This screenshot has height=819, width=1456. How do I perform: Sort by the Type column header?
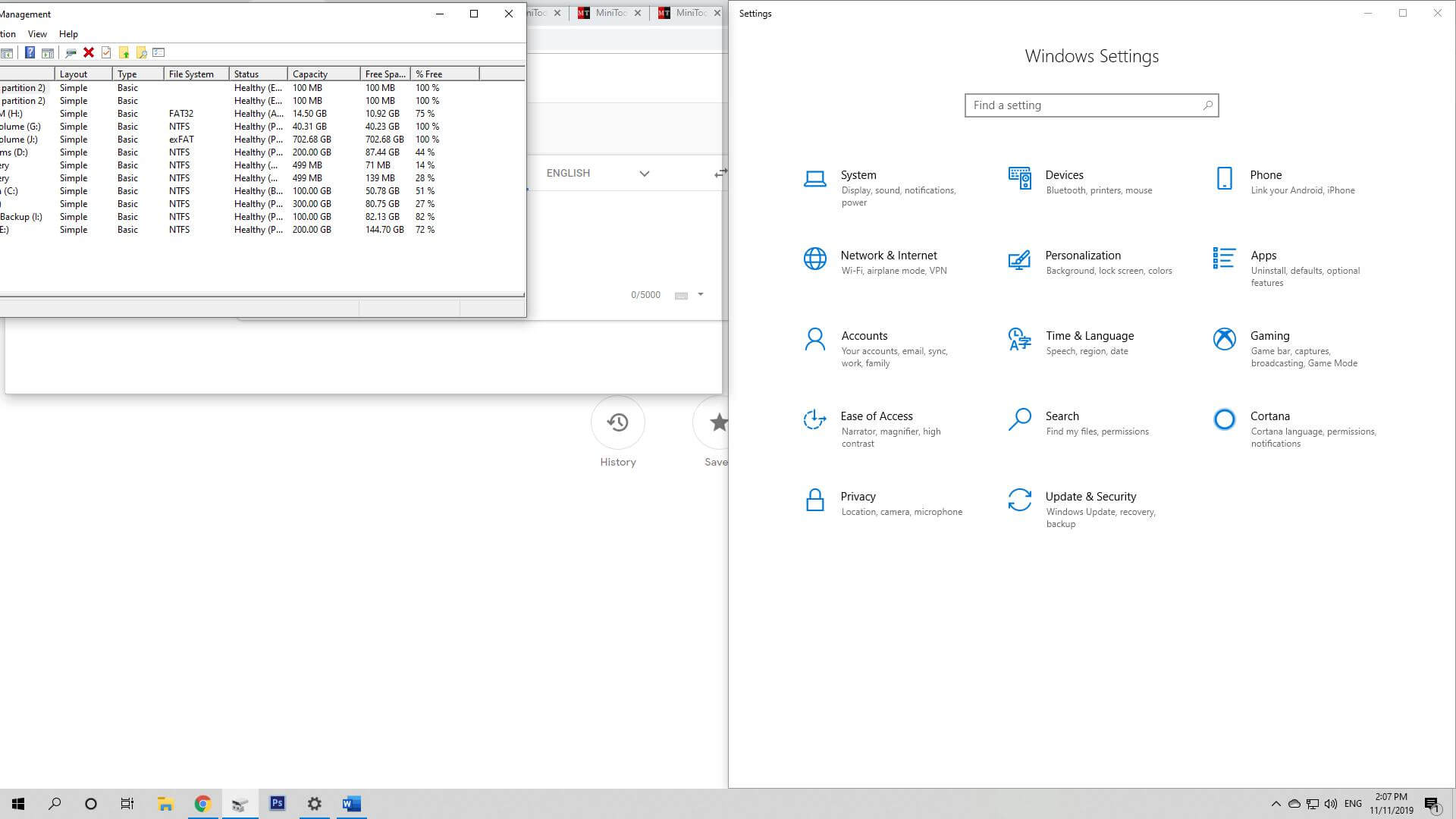coord(138,74)
